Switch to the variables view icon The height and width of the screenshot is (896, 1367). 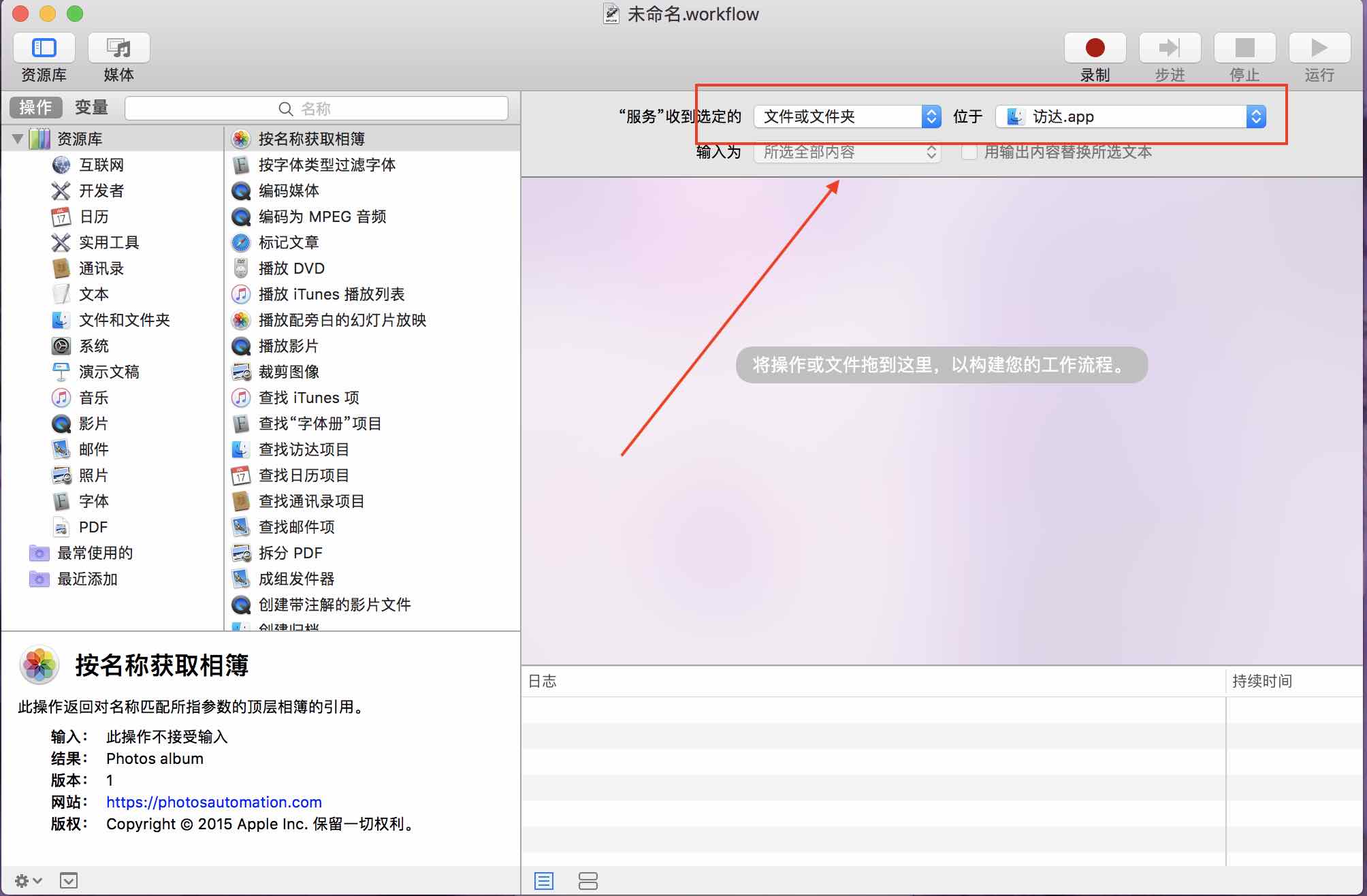click(588, 880)
